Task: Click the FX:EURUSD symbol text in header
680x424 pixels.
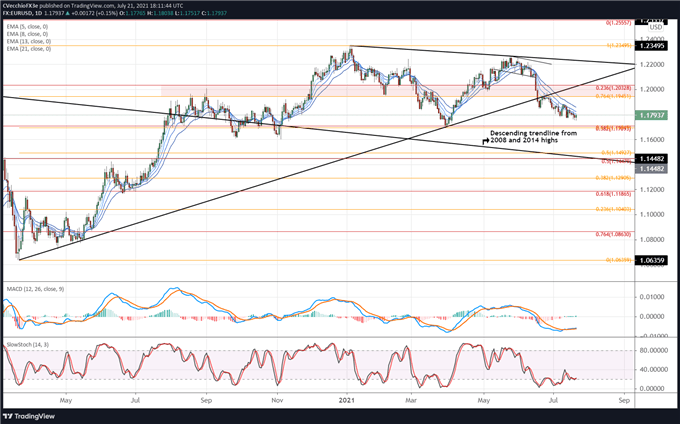Action: (17, 13)
